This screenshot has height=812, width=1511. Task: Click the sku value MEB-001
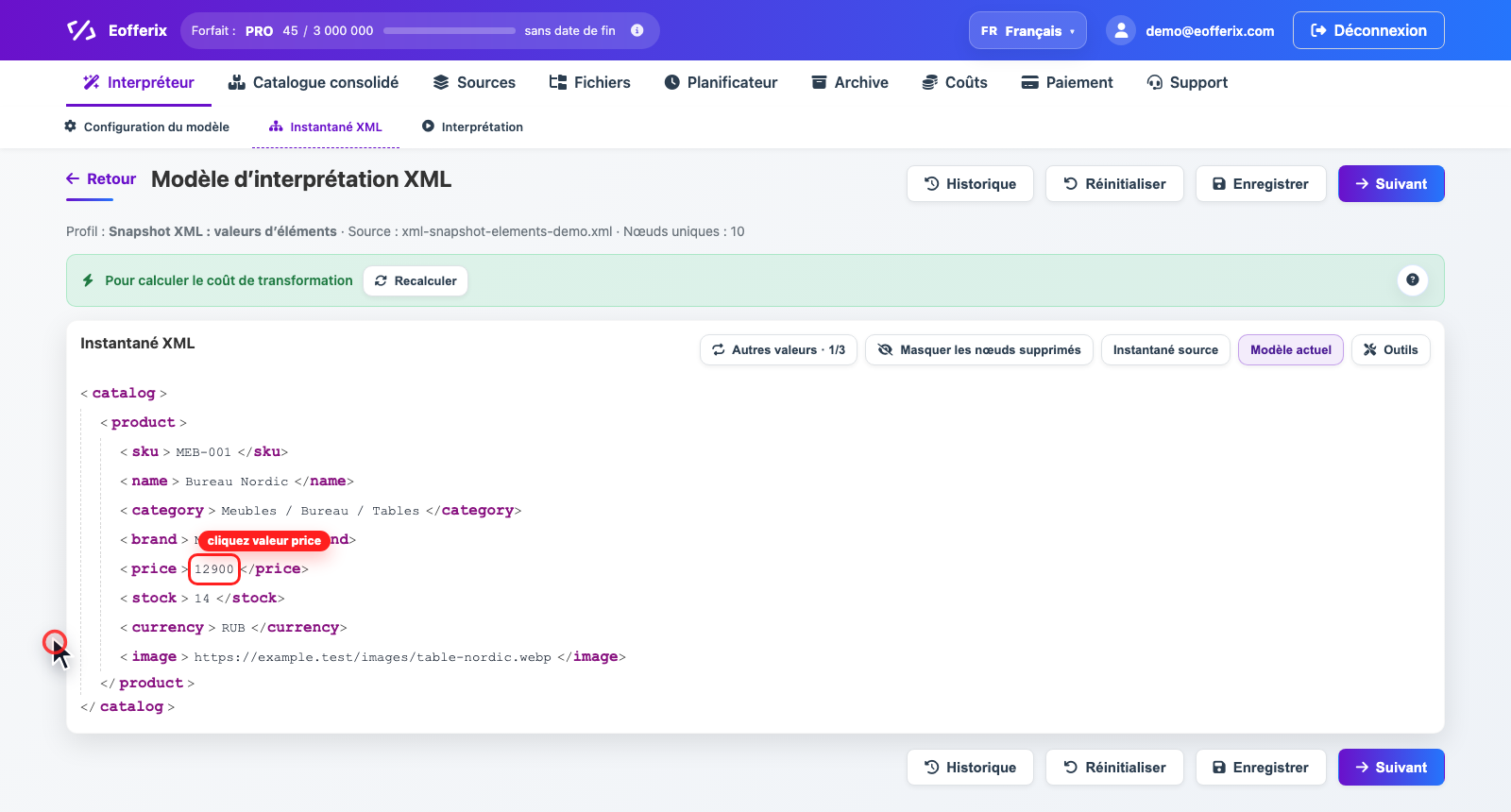coord(203,452)
